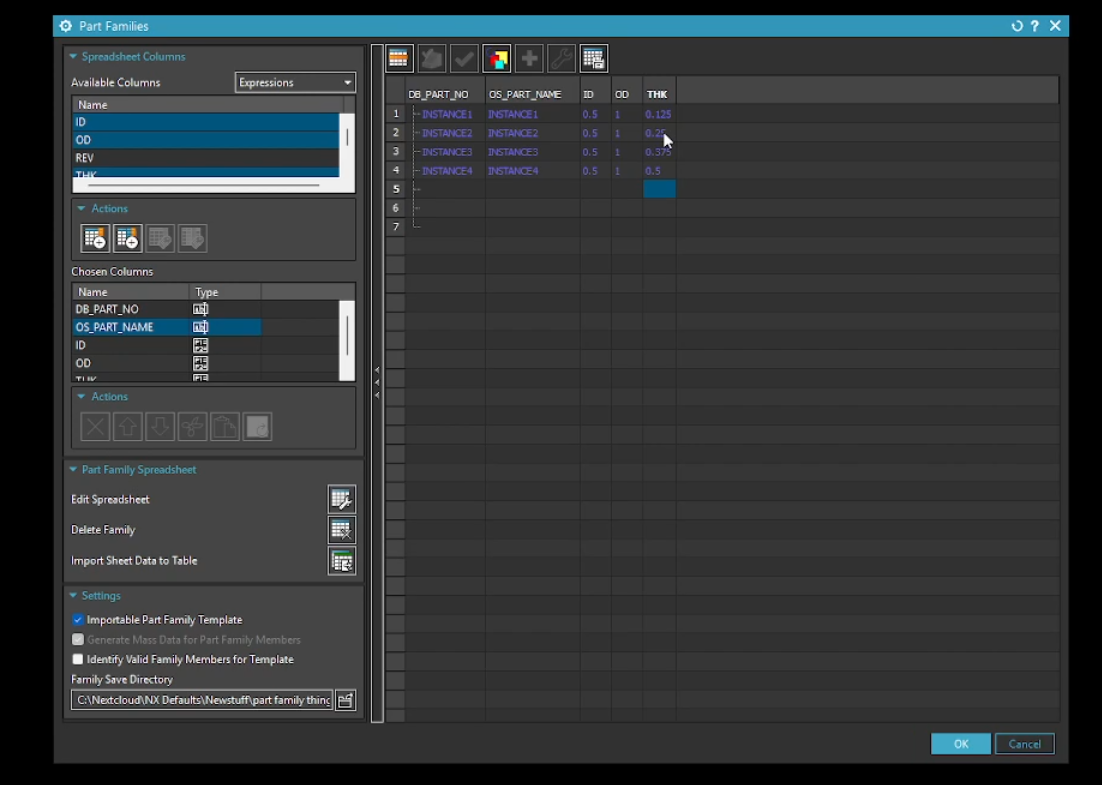This screenshot has width=1102, height=785.
Task: Select row header number 6
Action: (396, 208)
